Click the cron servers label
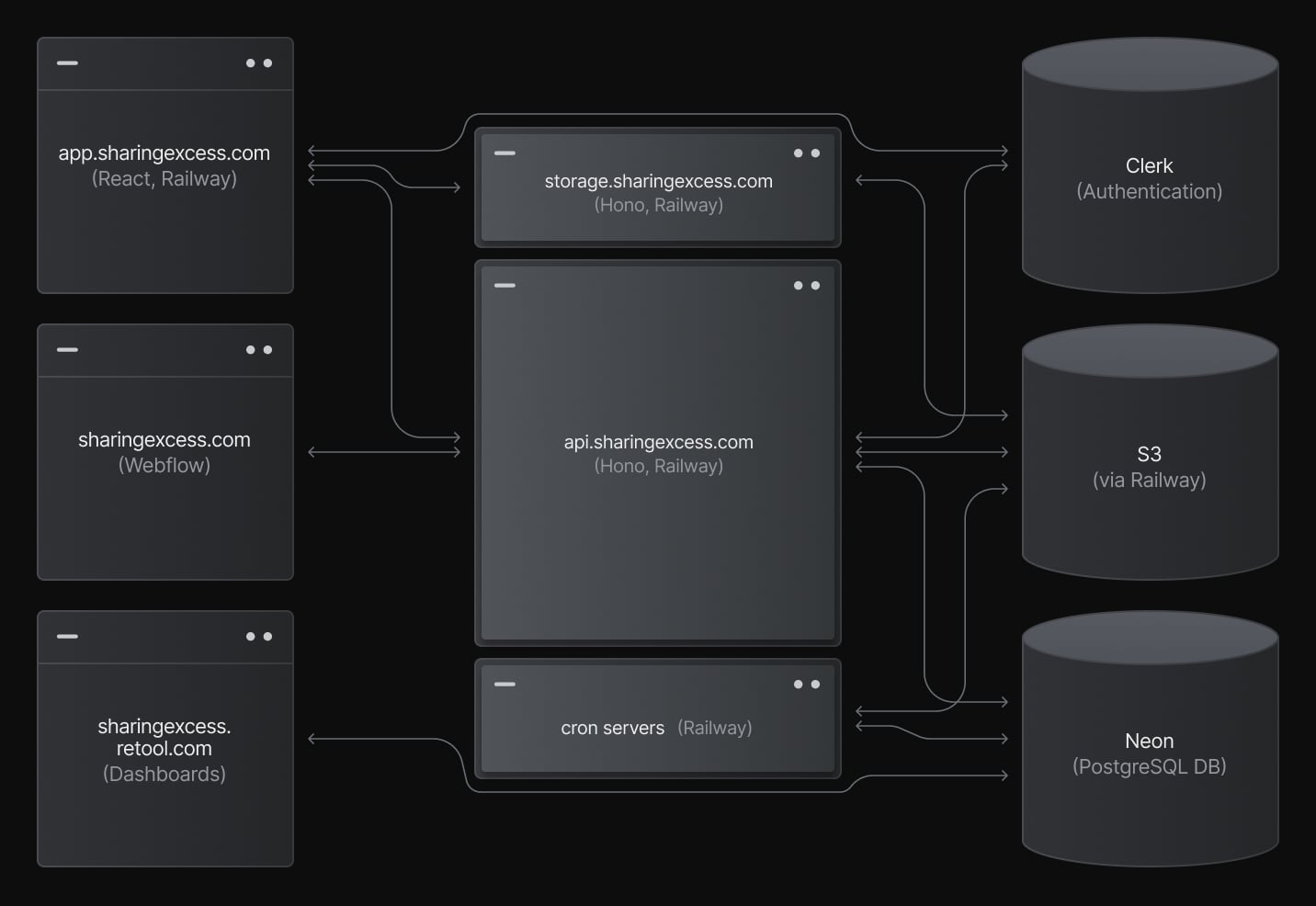Screen dimensions: 1316x906 [x=613, y=729]
